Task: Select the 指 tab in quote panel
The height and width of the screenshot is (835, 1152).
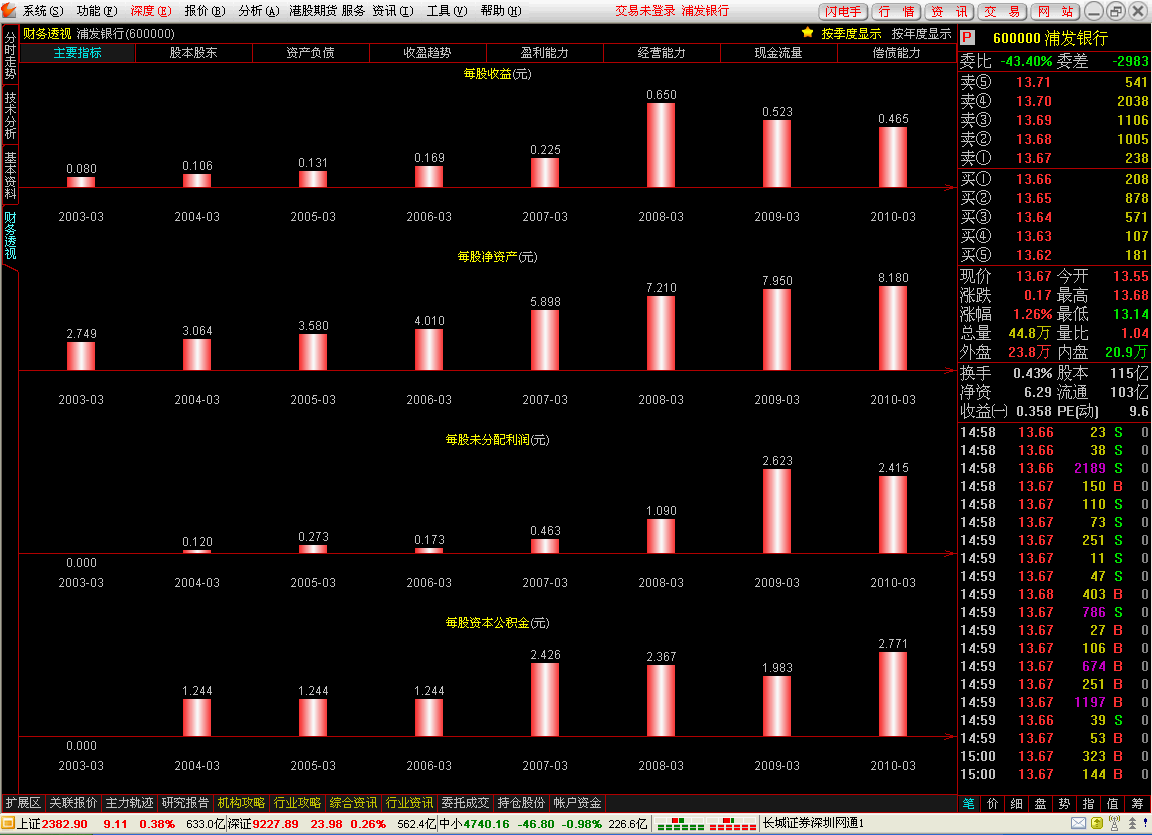Action: click(1089, 803)
